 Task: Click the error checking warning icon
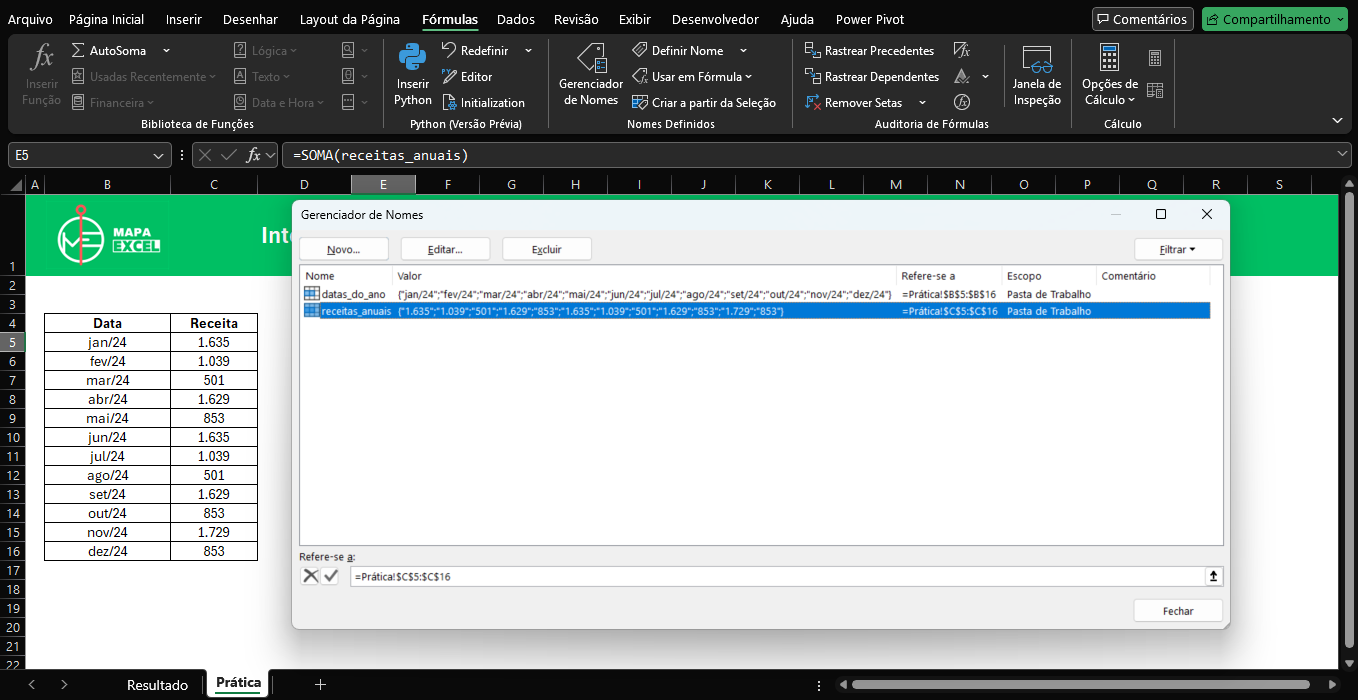pos(962,76)
